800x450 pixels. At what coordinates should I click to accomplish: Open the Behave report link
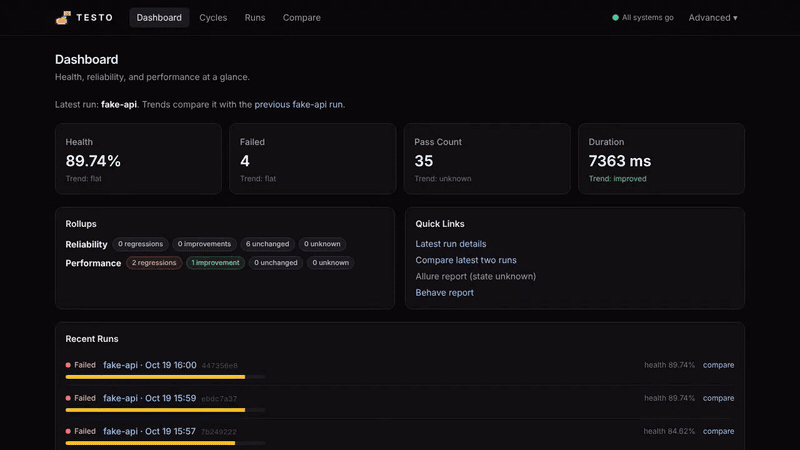(x=444, y=293)
